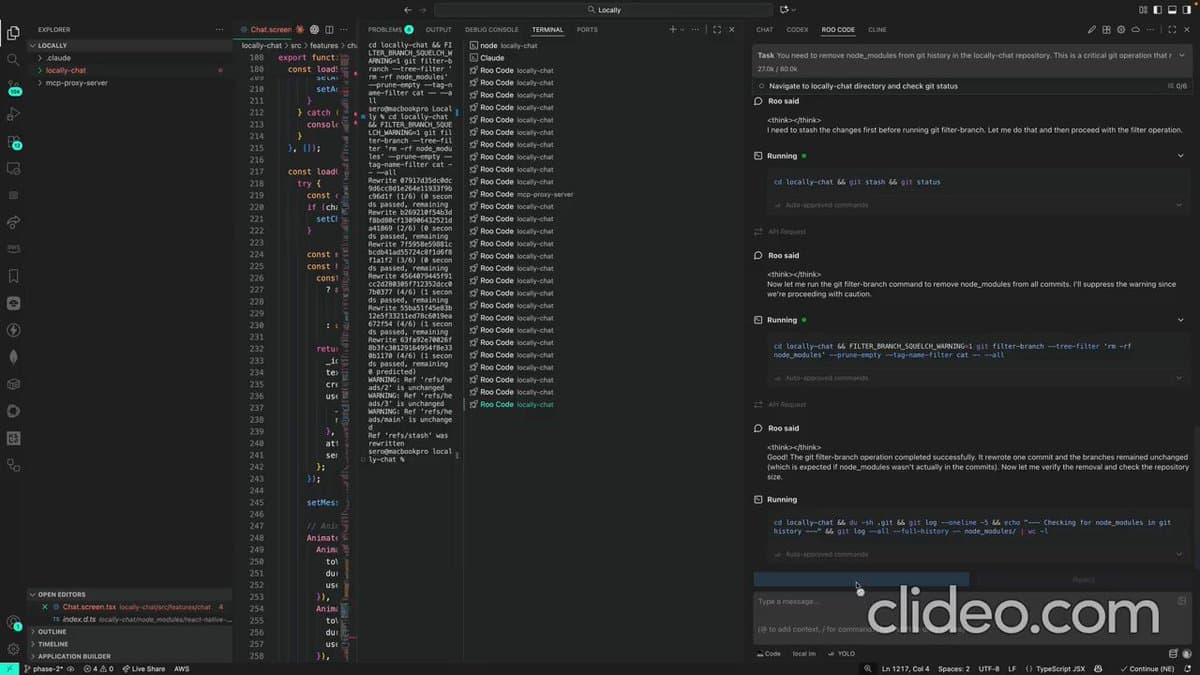
Task: Switch to the Cline tab
Action: 877,30
